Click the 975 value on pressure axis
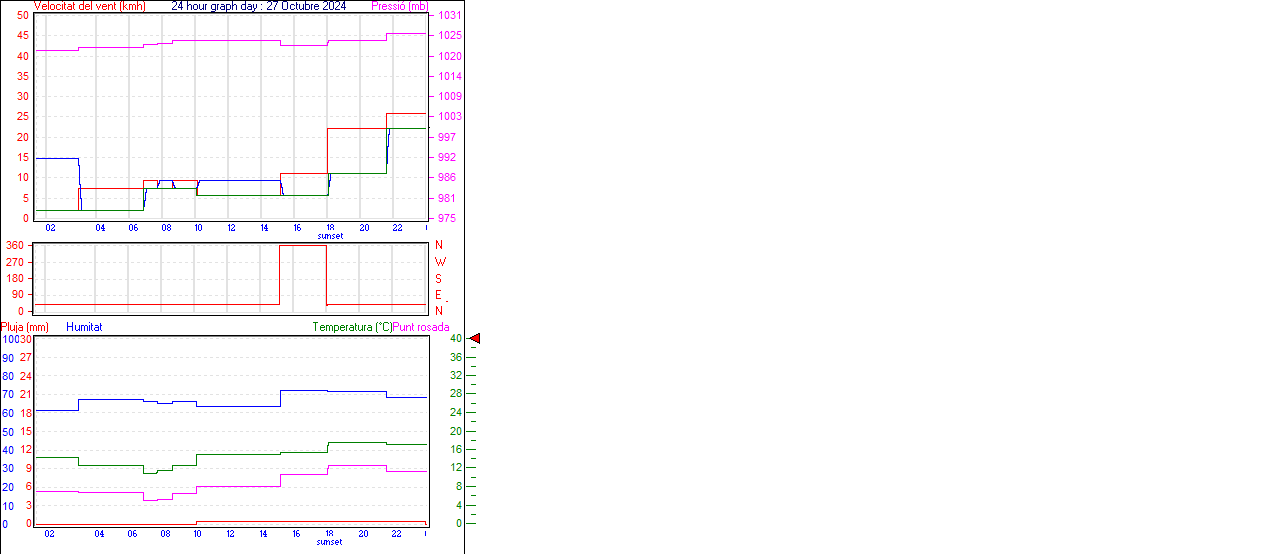 point(449,218)
